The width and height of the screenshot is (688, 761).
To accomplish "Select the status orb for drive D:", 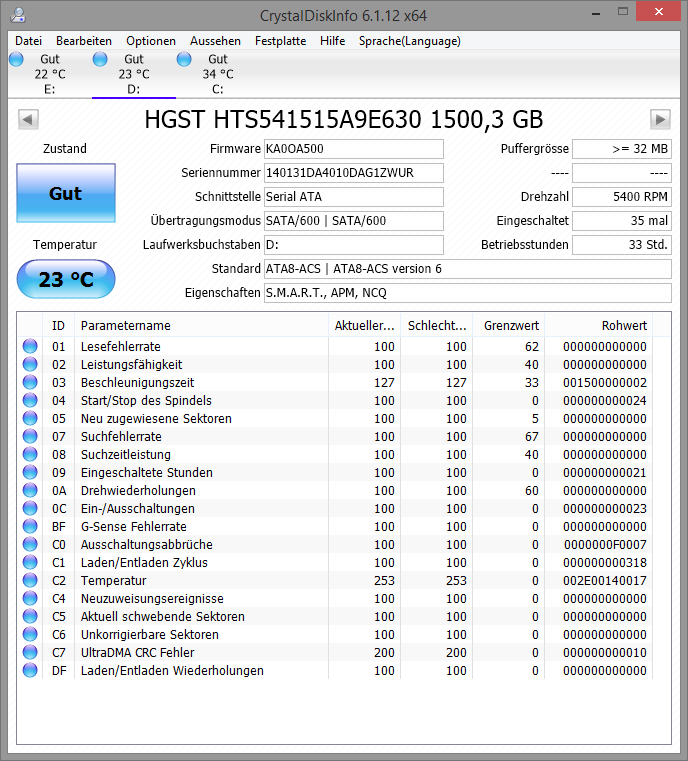I will 100,59.
